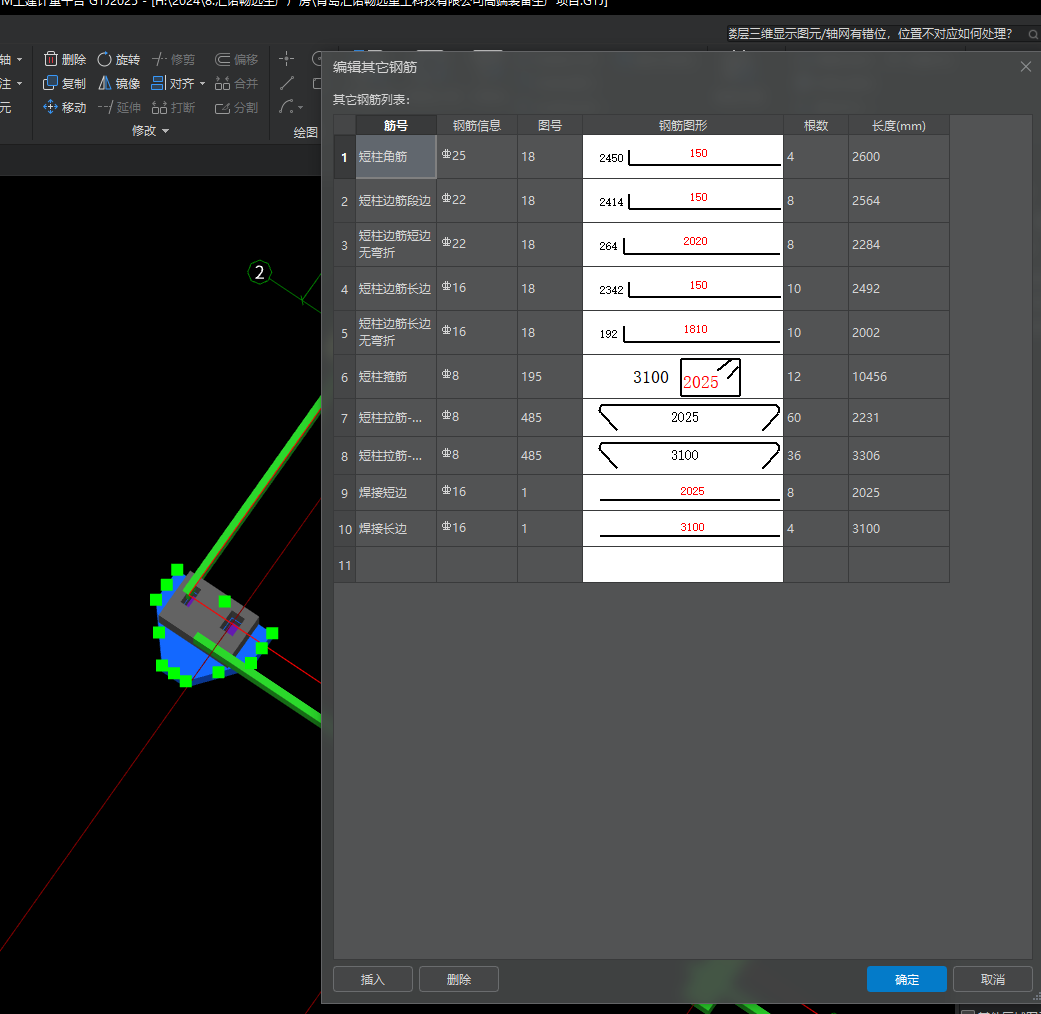Screen dimensions: 1041x1014
Task: Select the 延伸 (extend) tool
Action: (x=119, y=108)
